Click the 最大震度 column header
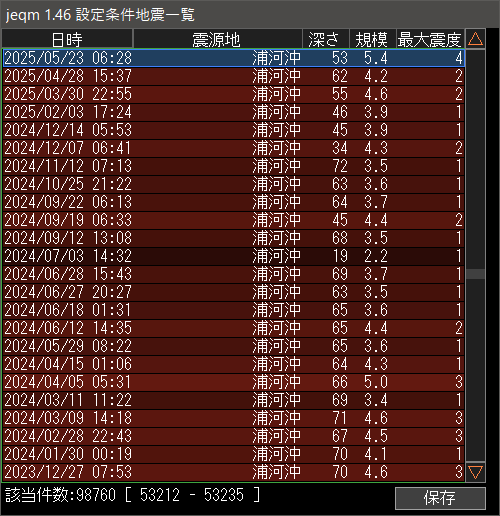500x516 pixels. (x=430, y=39)
